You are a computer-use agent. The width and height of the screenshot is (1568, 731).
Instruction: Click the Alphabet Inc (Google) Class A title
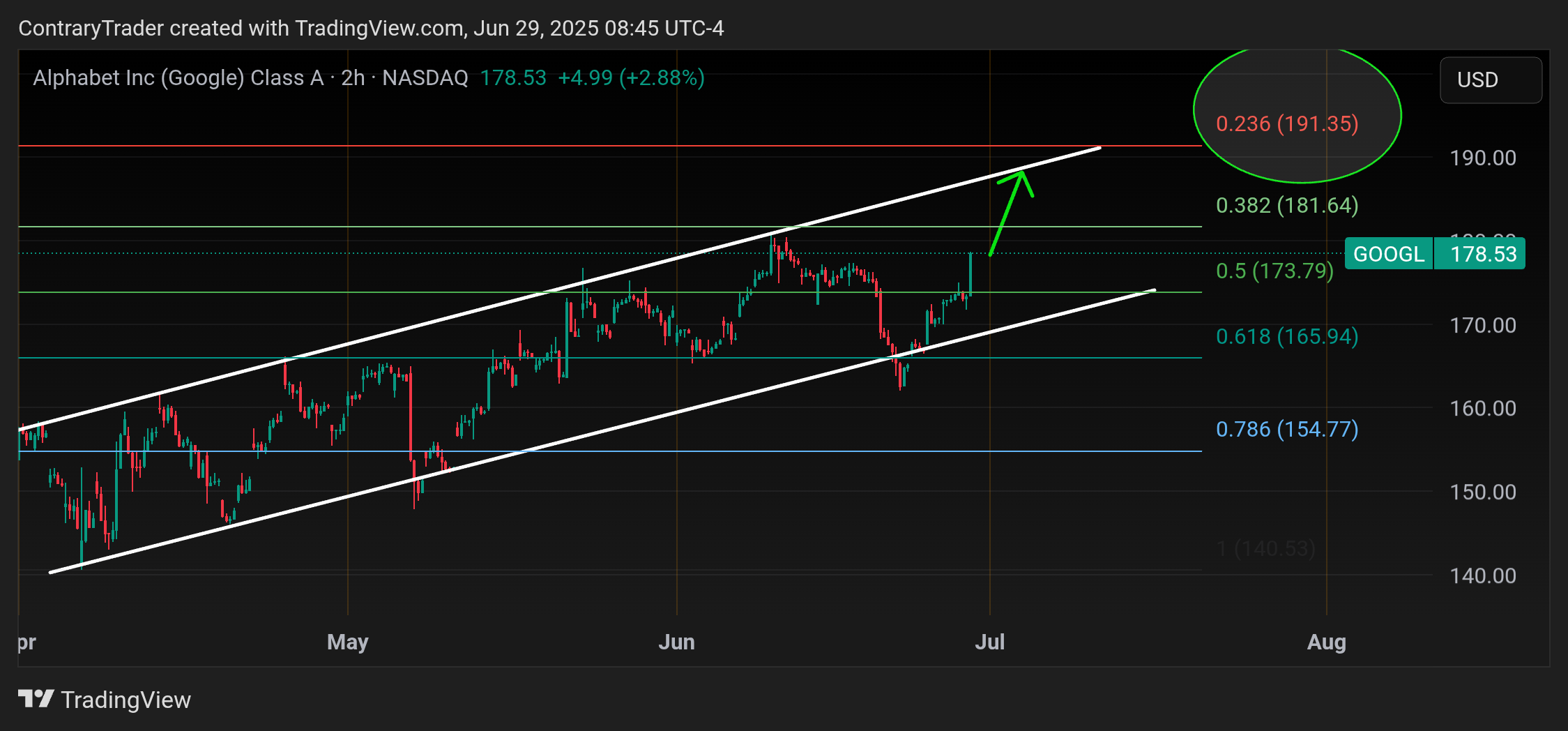[x=178, y=77]
